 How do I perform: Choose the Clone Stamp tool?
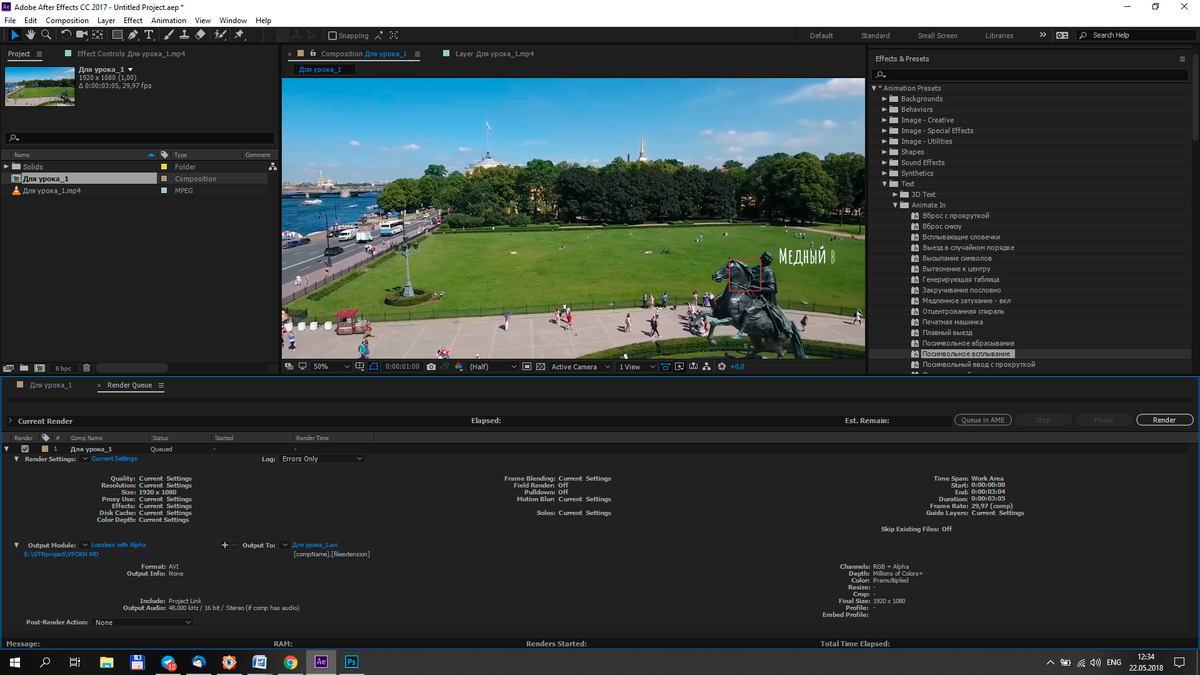(184, 35)
